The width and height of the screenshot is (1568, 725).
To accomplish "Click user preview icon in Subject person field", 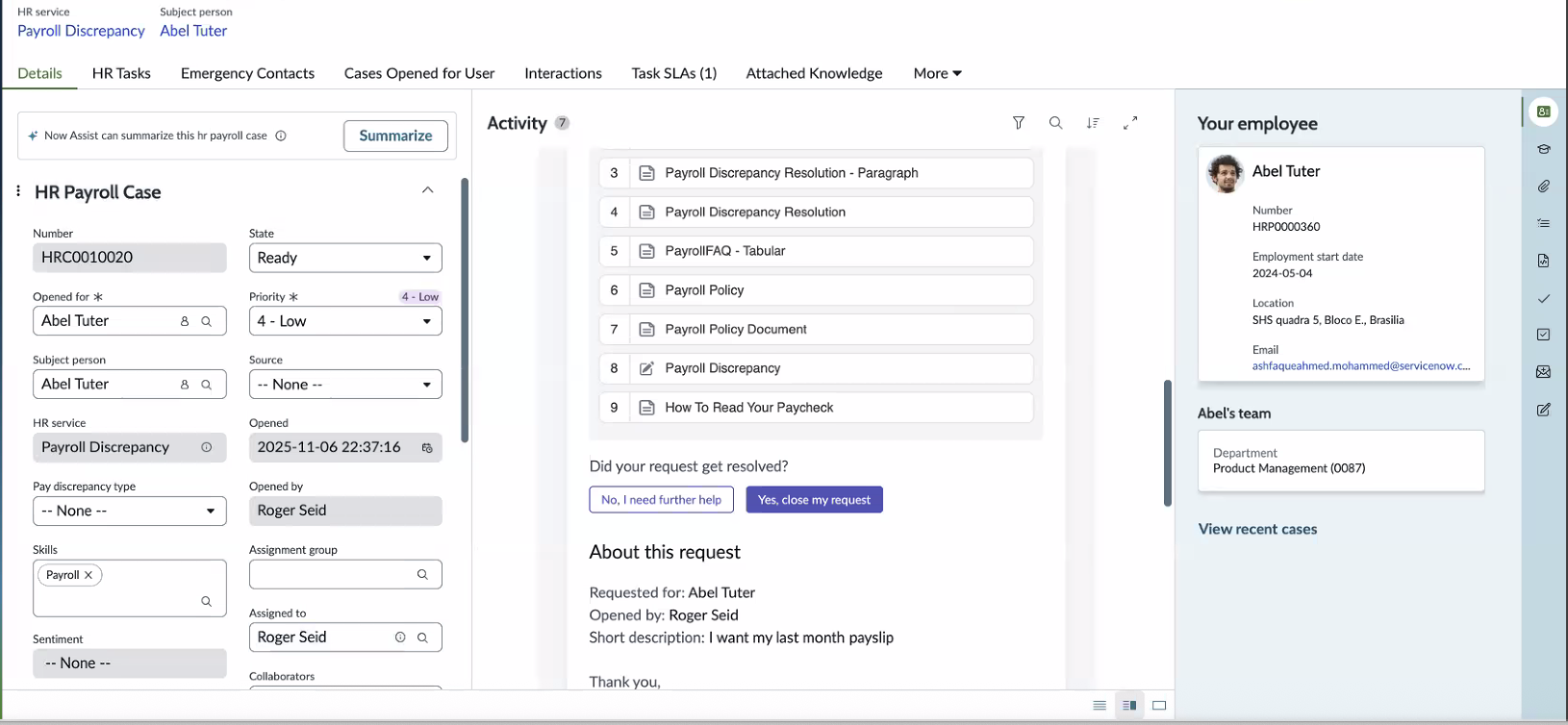I will [x=185, y=385].
